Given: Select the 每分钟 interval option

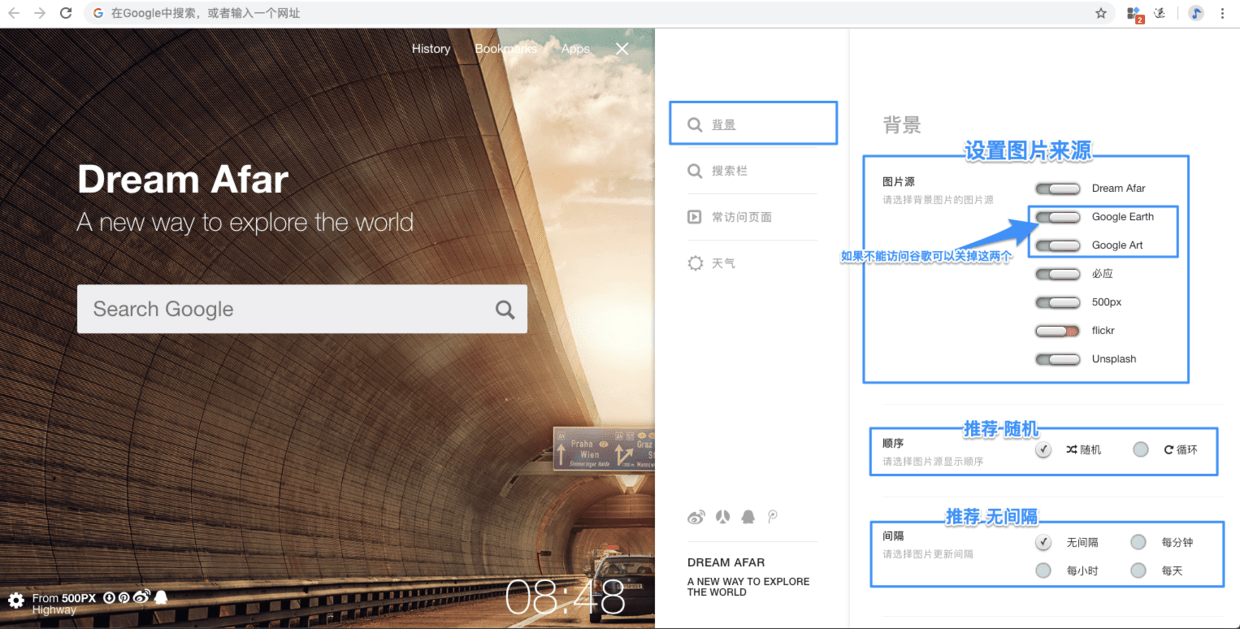Looking at the screenshot, I should coord(1138,542).
